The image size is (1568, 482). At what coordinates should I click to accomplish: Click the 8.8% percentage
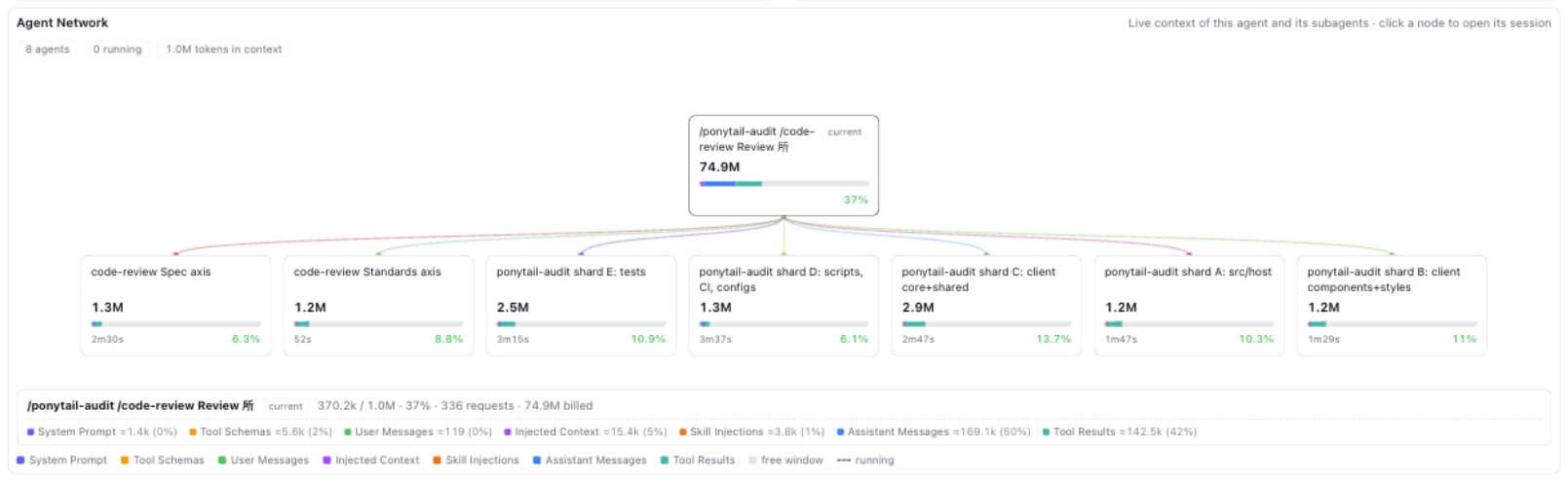[x=448, y=339]
